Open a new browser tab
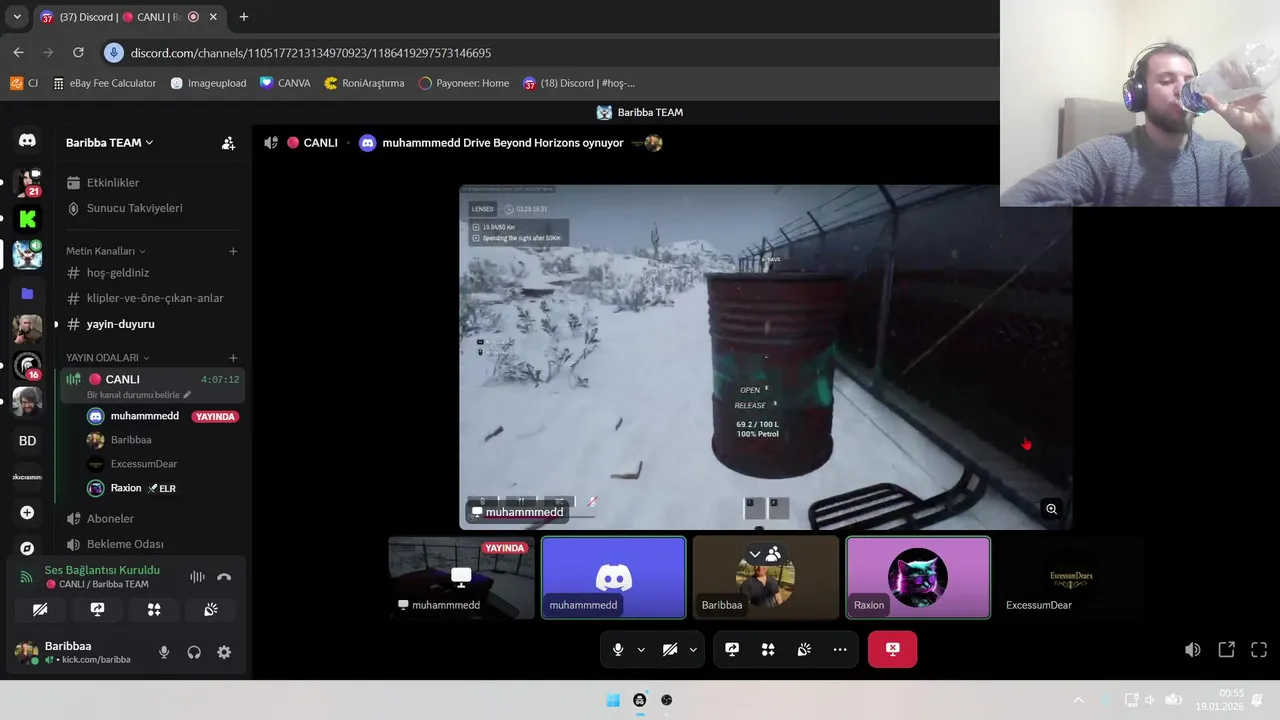1280x720 pixels. [243, 17]
